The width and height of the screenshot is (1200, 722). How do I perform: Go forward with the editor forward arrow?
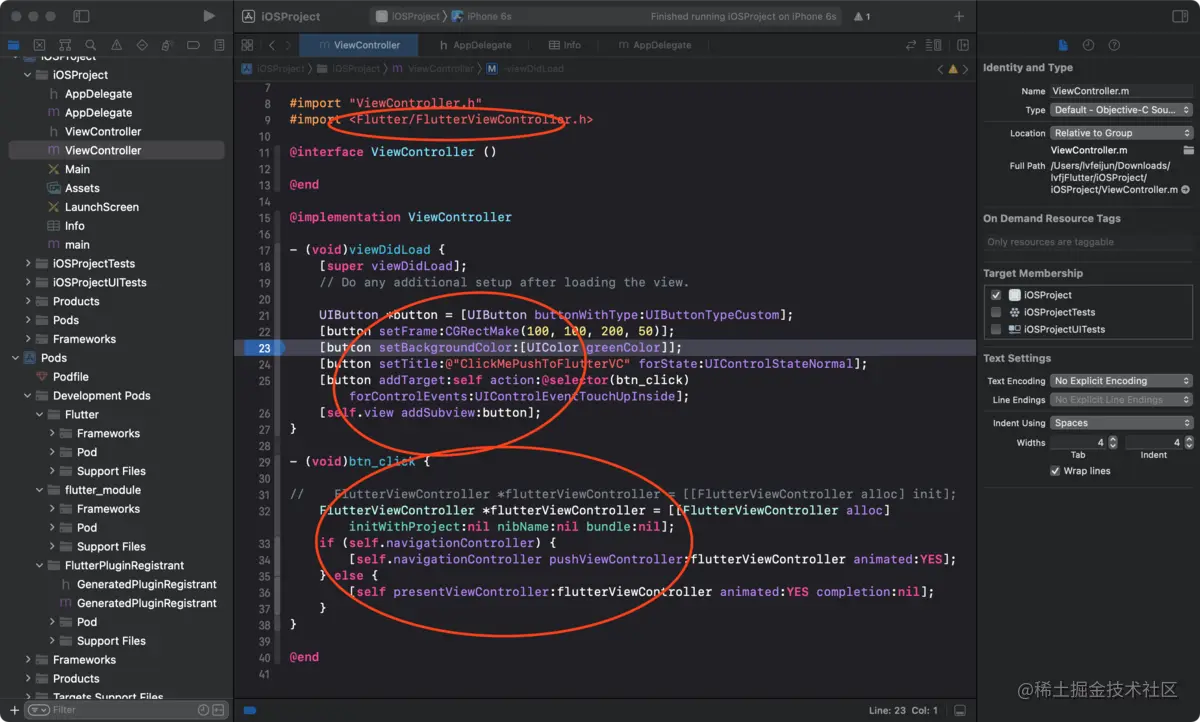coord(288,45)
